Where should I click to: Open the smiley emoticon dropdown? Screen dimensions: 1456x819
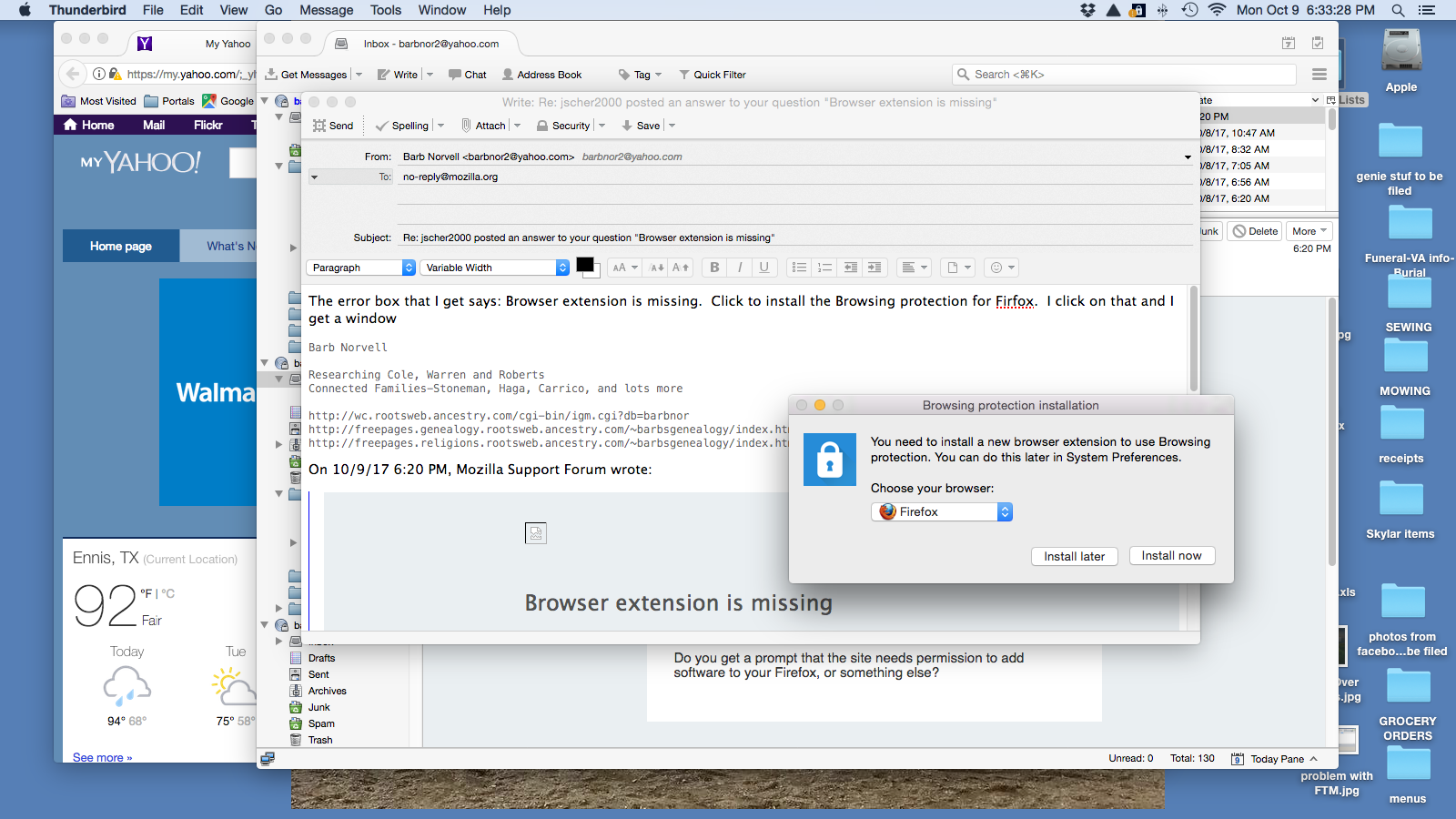click(x=1002, y=268)
